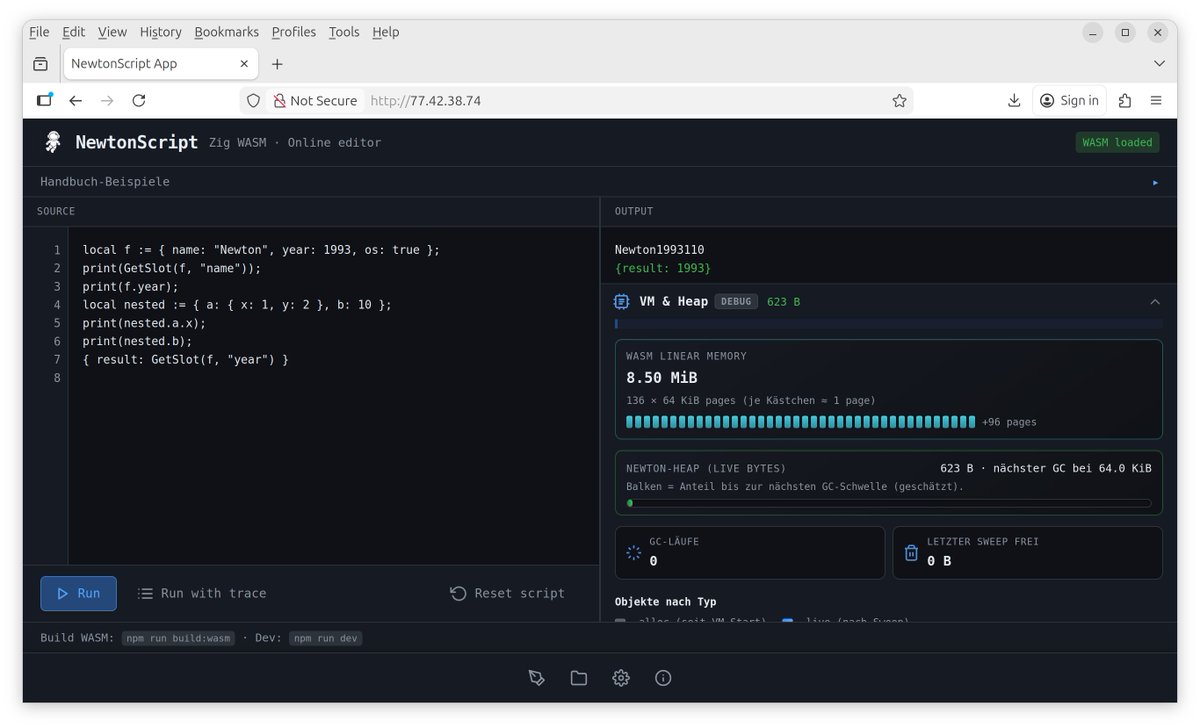This screenshot has height=728, width=1200.
Task: Click the Letzter Sweep Frei 0 B value
Action: (x=939, y=561)
